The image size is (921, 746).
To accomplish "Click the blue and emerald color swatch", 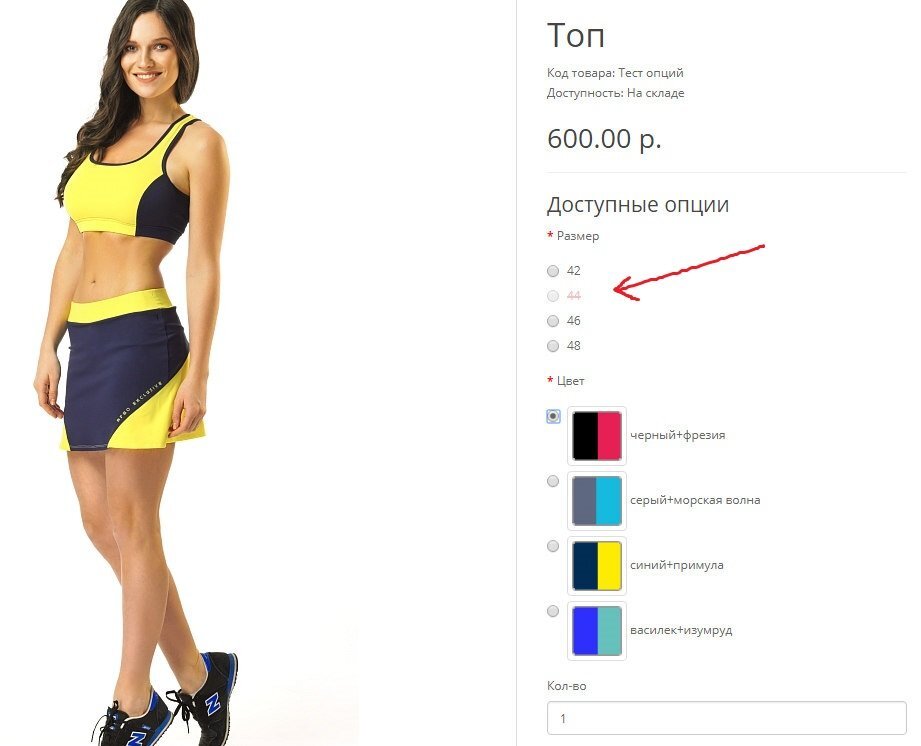I will coord(597,631).
